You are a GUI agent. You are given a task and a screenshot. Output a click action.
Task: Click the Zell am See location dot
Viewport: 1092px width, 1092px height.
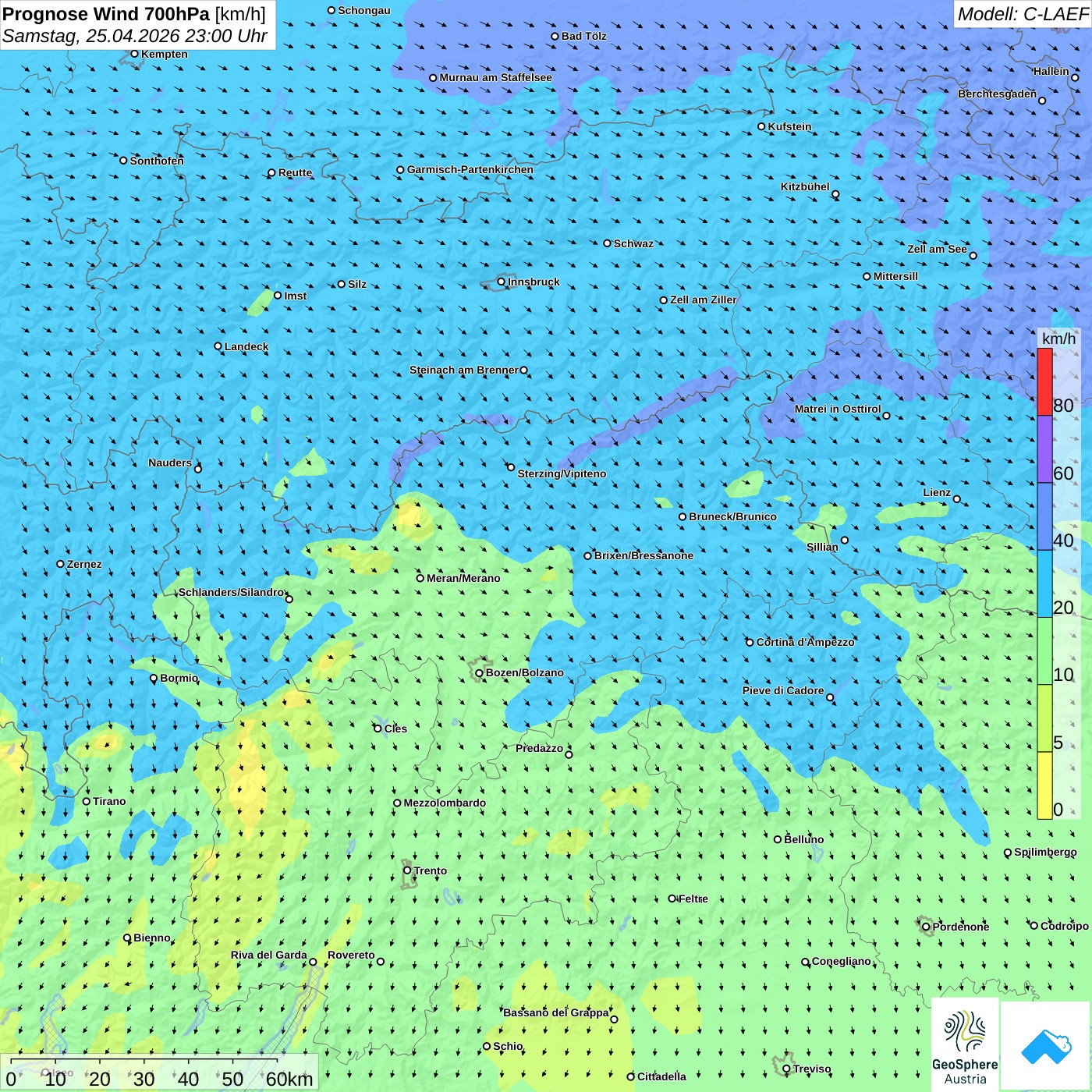click(973, 256)
